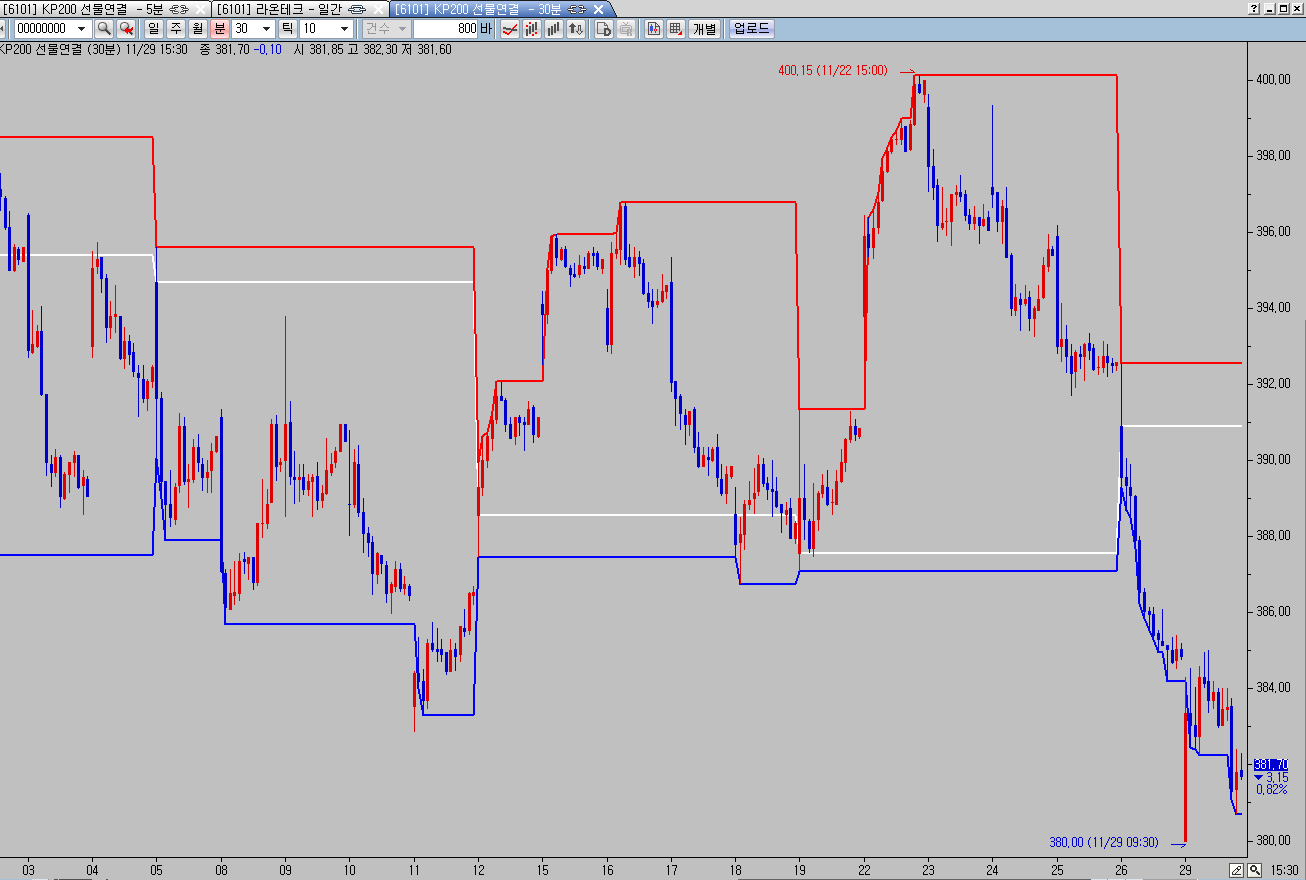Image resolution: width=1306 pixels, height=880 pixels.
Task: Switch to 라온테크 일간 tab
Action: (289, 8)
